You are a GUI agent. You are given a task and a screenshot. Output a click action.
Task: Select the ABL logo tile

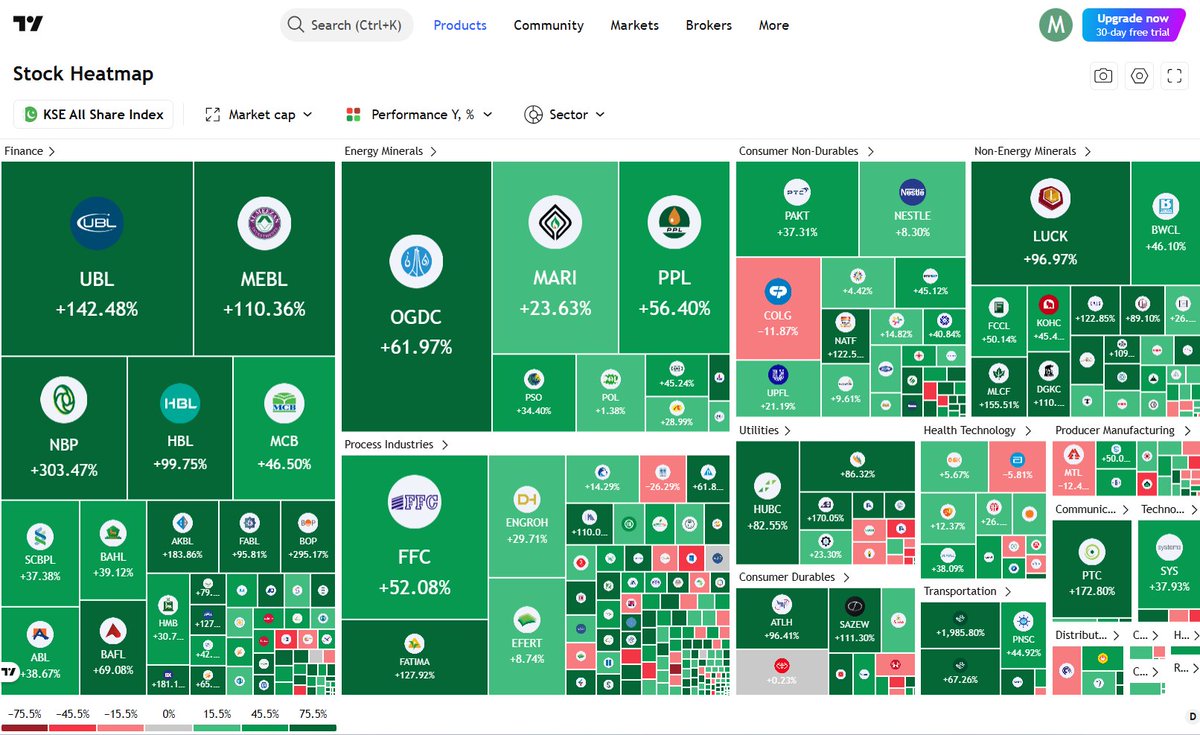click(40, 633)
